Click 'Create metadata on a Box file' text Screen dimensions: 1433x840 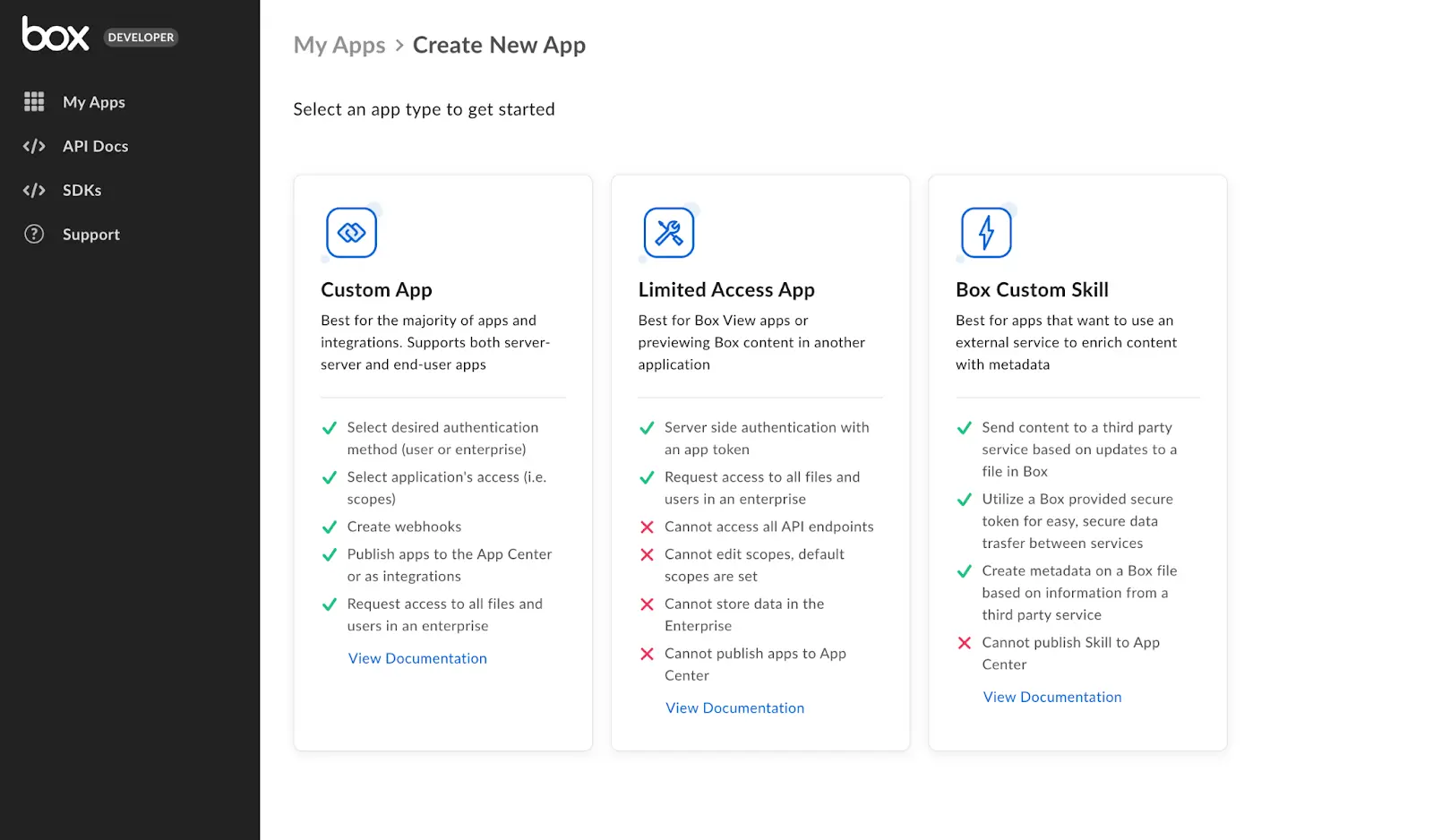[x=1079, y=593]
